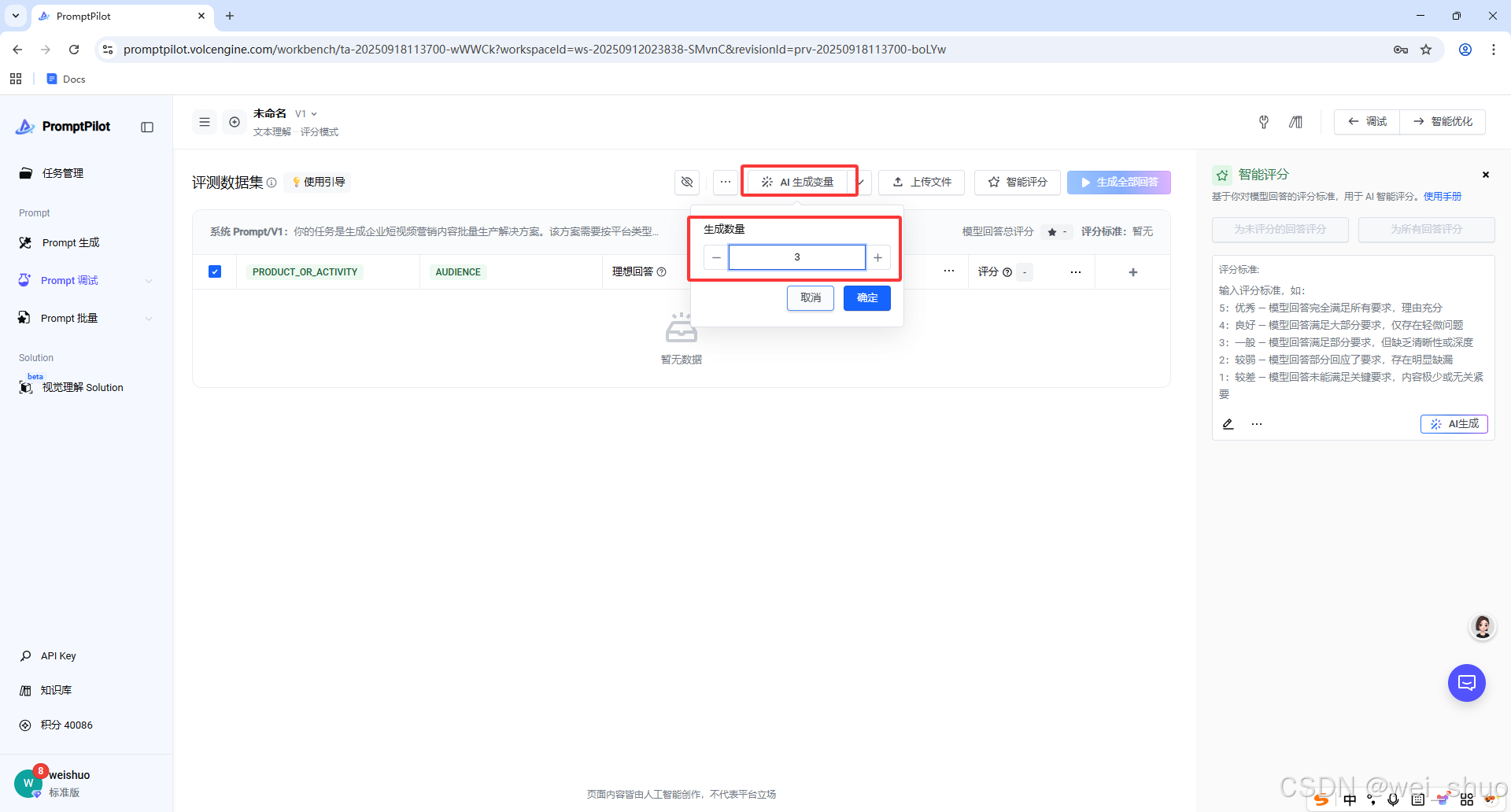Open the 使用手册 link
Viewport: 1511px width, 812px height.
[1443, 197]
